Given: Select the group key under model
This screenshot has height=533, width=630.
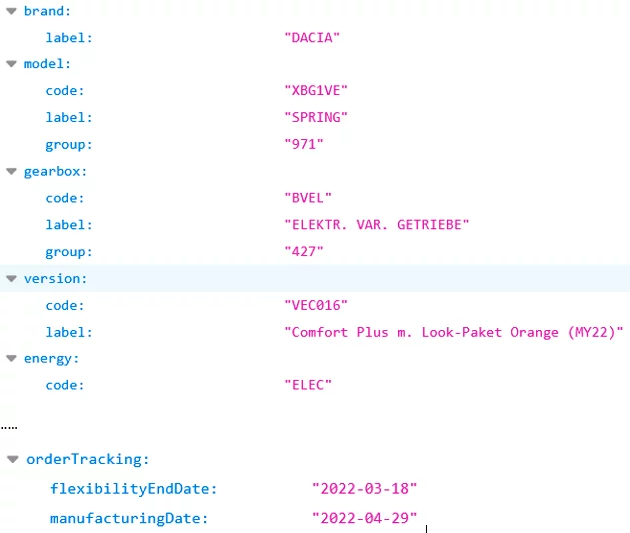Looking at the screenshot, I should pyautogui.click(x=69, y=145).
